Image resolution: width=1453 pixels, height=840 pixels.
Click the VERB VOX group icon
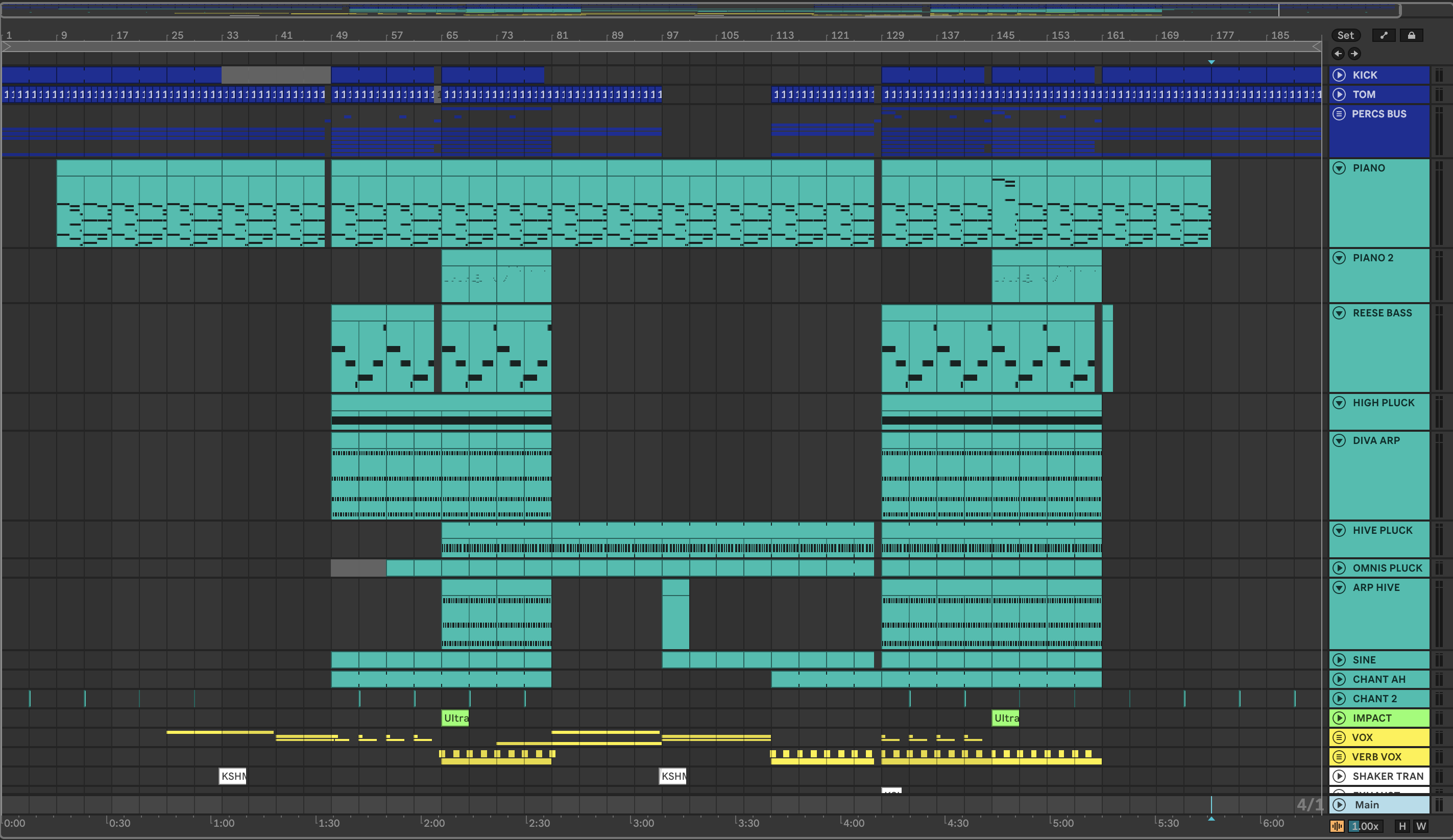[x=1339, y=756]
